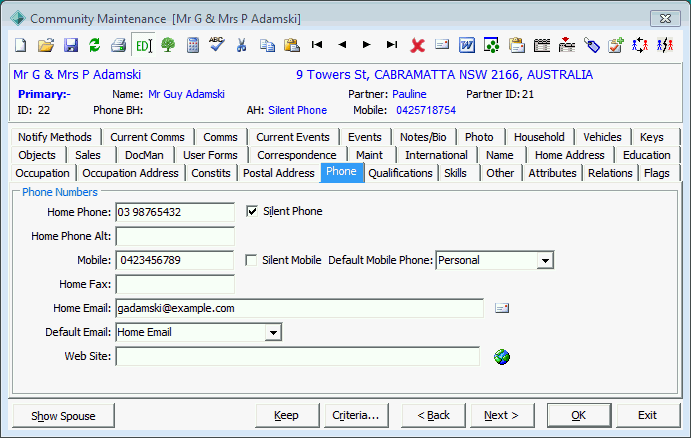
Task: Select the Postal Address tab
Action: pos(279,173)
